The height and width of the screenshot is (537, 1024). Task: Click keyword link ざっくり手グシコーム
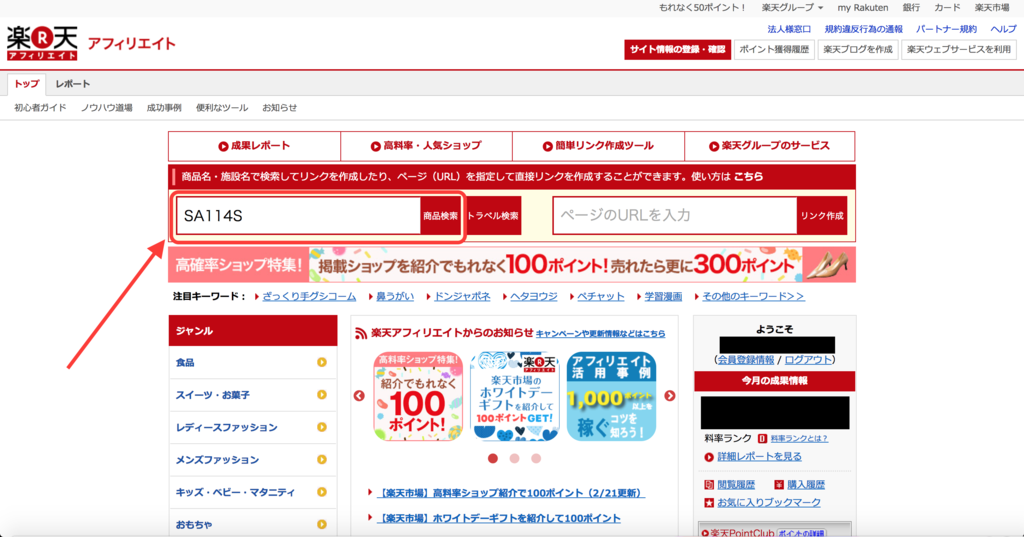pyautogui.click(x=310, y=297)
